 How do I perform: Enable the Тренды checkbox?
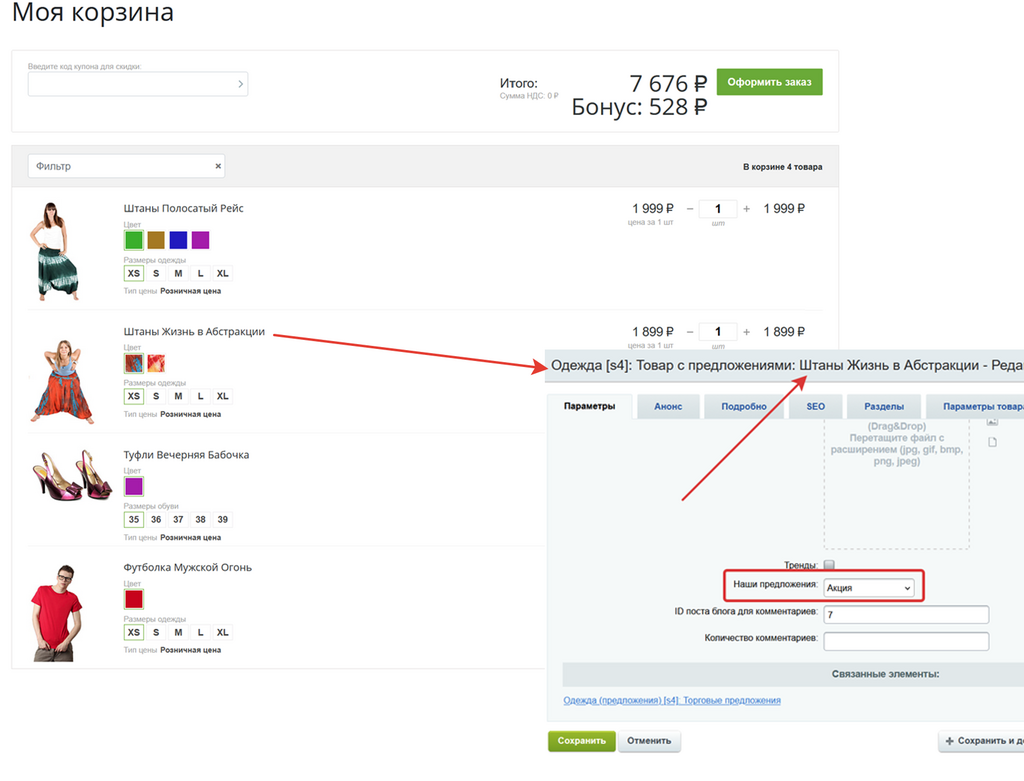[x=828, y=565]
